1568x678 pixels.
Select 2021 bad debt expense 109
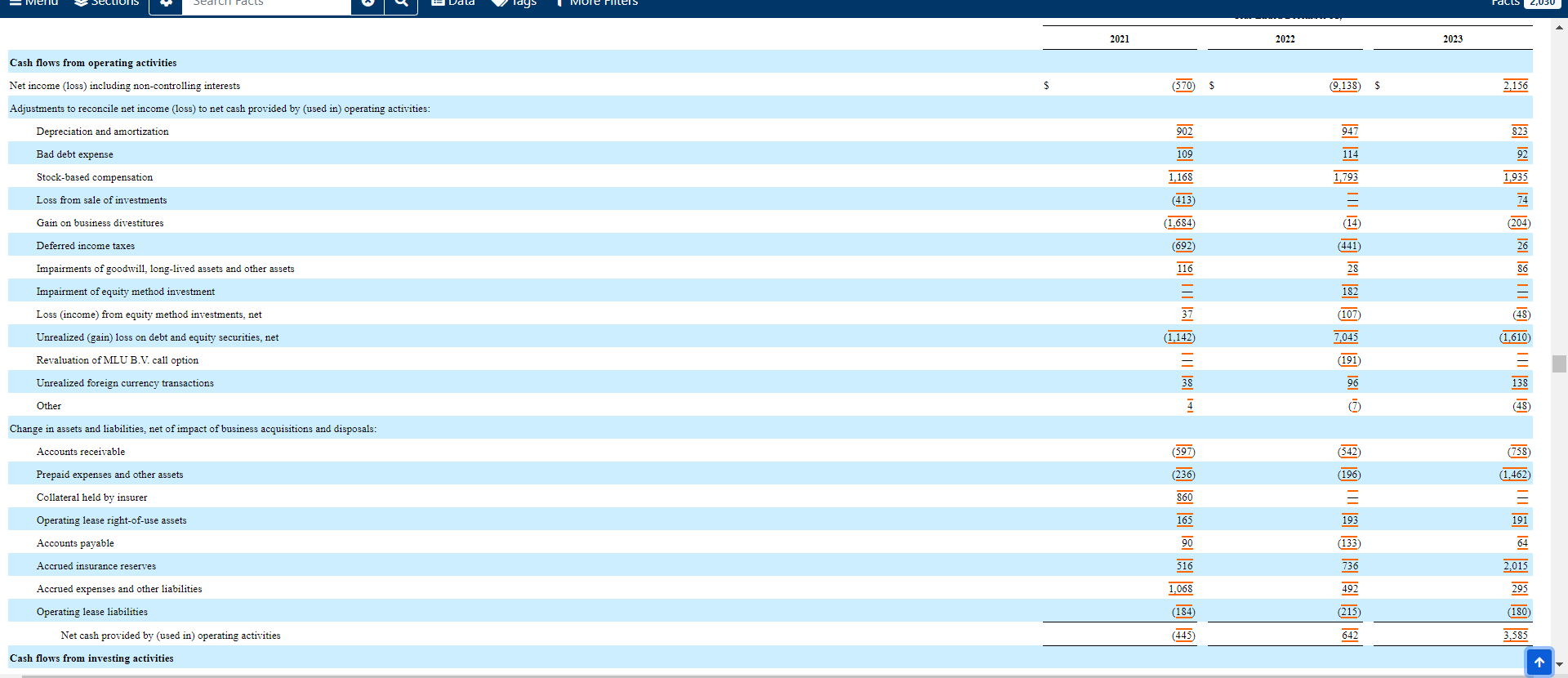1184,154
